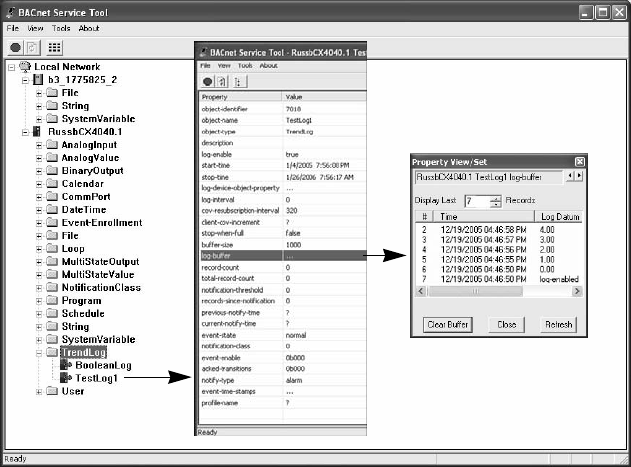631x467 pixels.
Task: Click the next property arrow in Property View/Set
Action: [x=579, y=176]
